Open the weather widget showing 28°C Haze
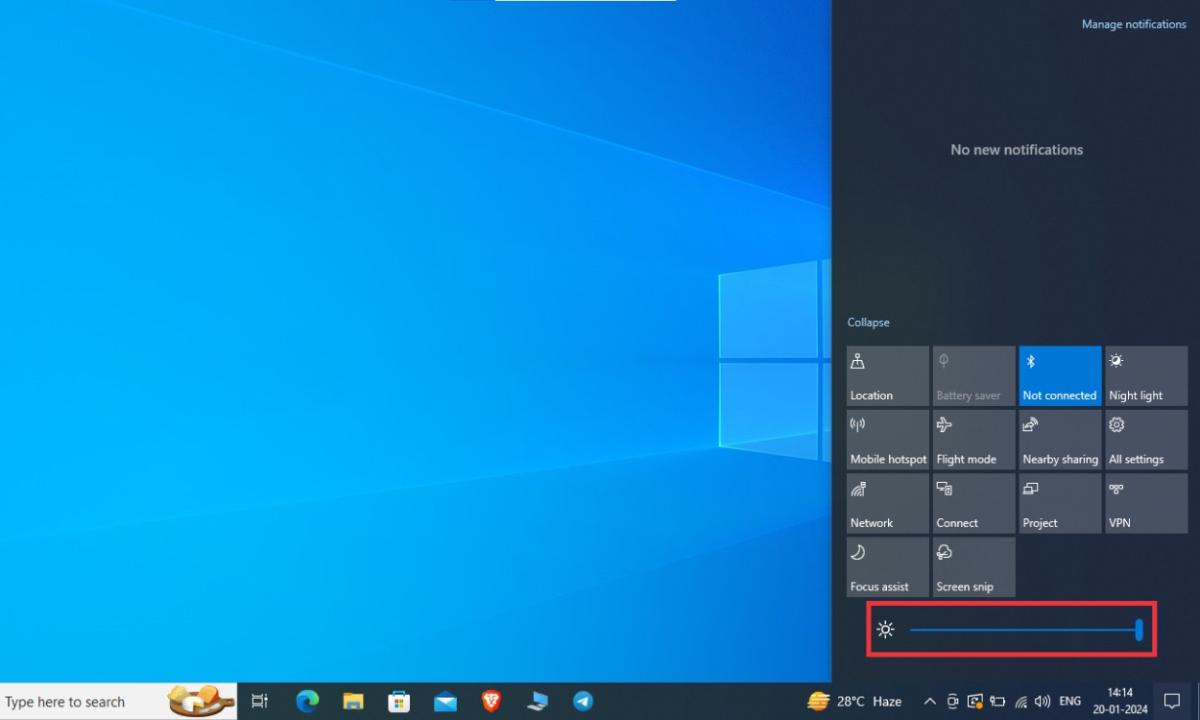 (855, 701)
